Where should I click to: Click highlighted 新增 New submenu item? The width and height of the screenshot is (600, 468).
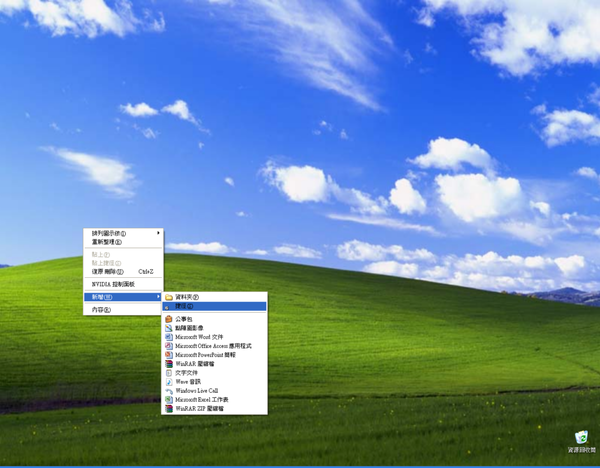point(123,297)
